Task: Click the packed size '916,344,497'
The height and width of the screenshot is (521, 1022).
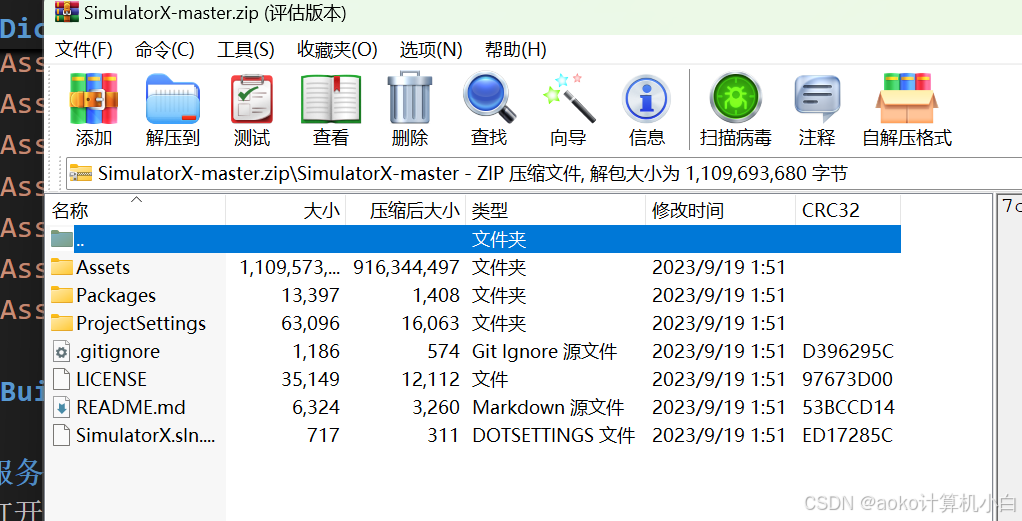Action: coord(406,267)
